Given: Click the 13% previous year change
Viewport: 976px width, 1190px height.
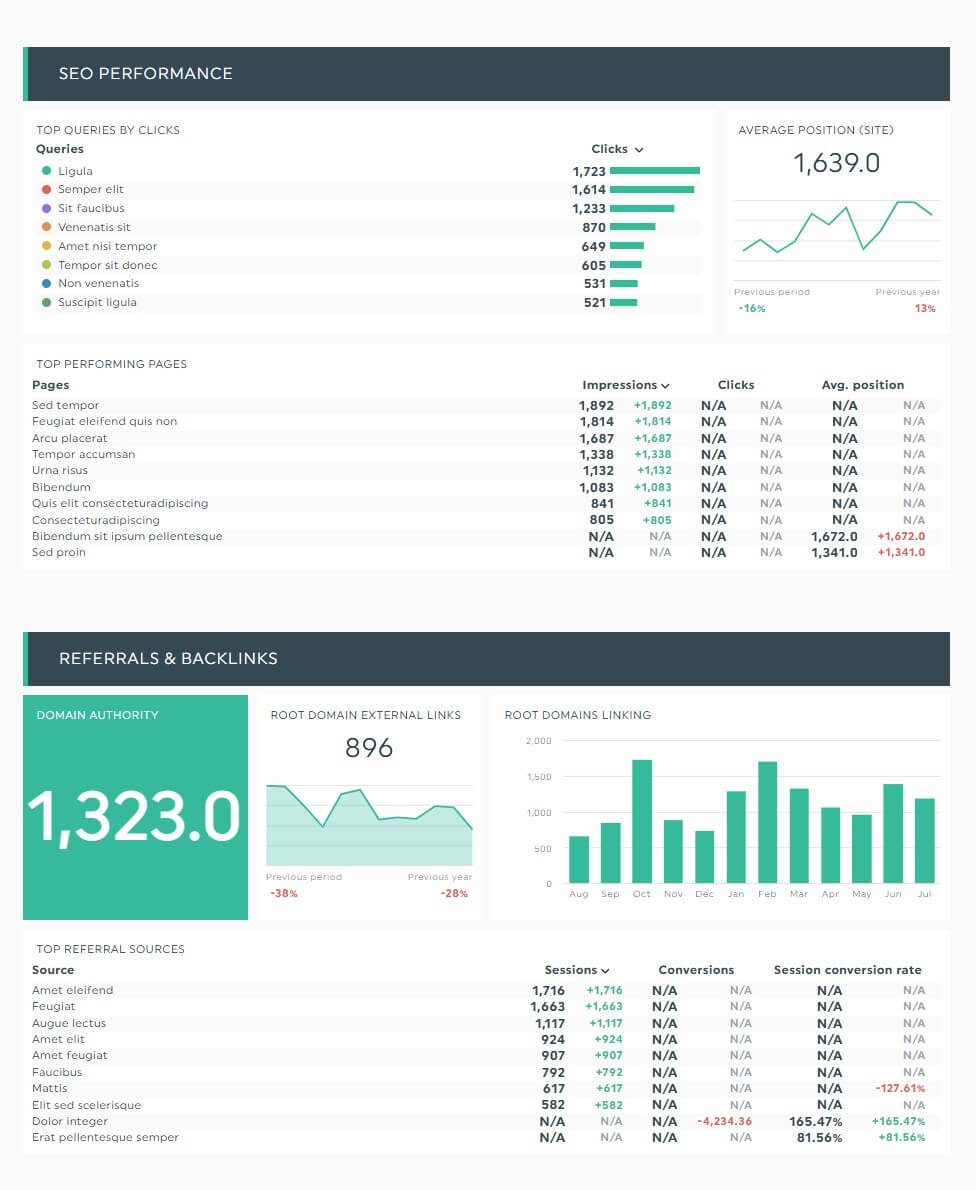Looking at the screenshot, I should [x=925, y=308].
